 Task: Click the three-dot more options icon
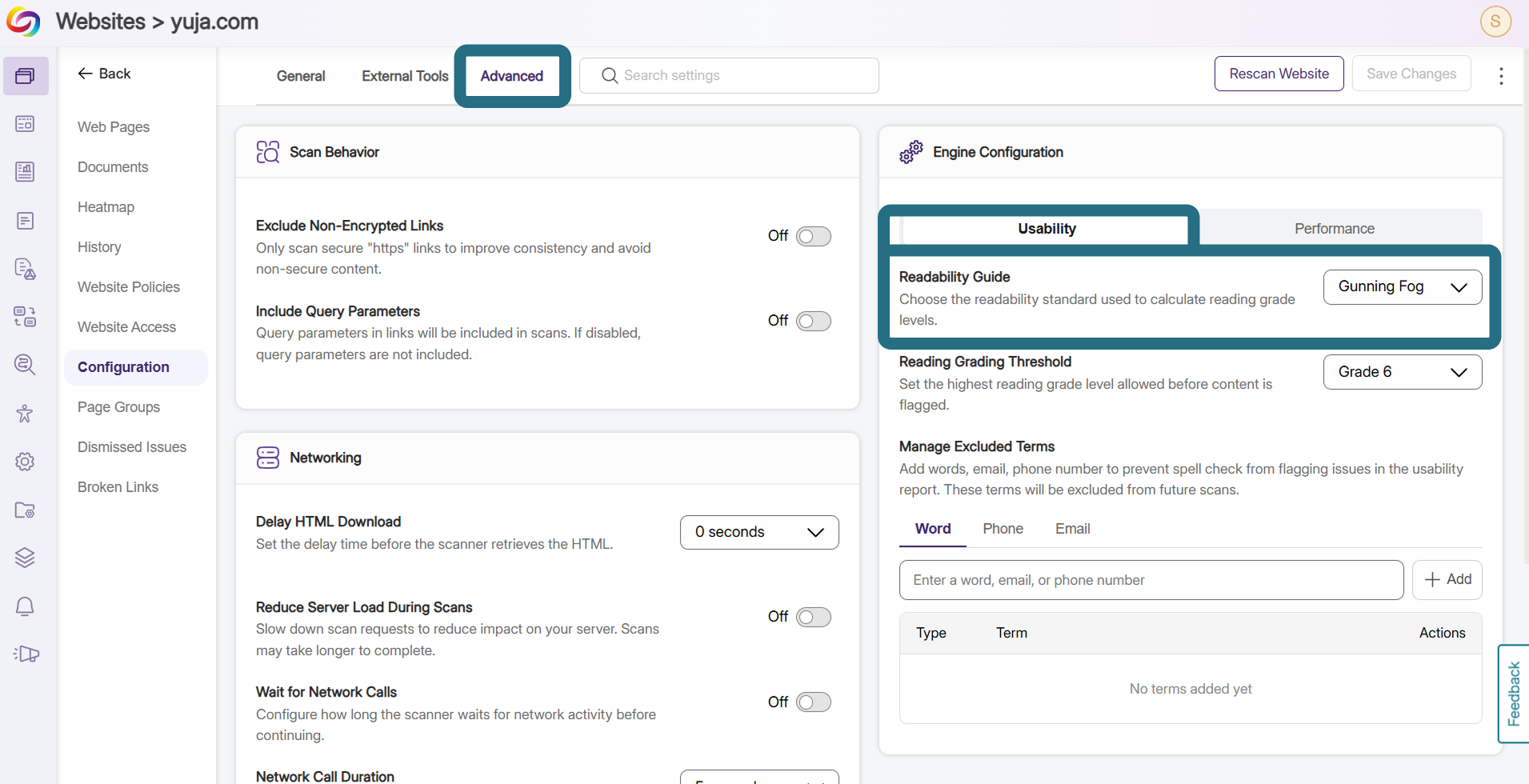pos(1501,76)
